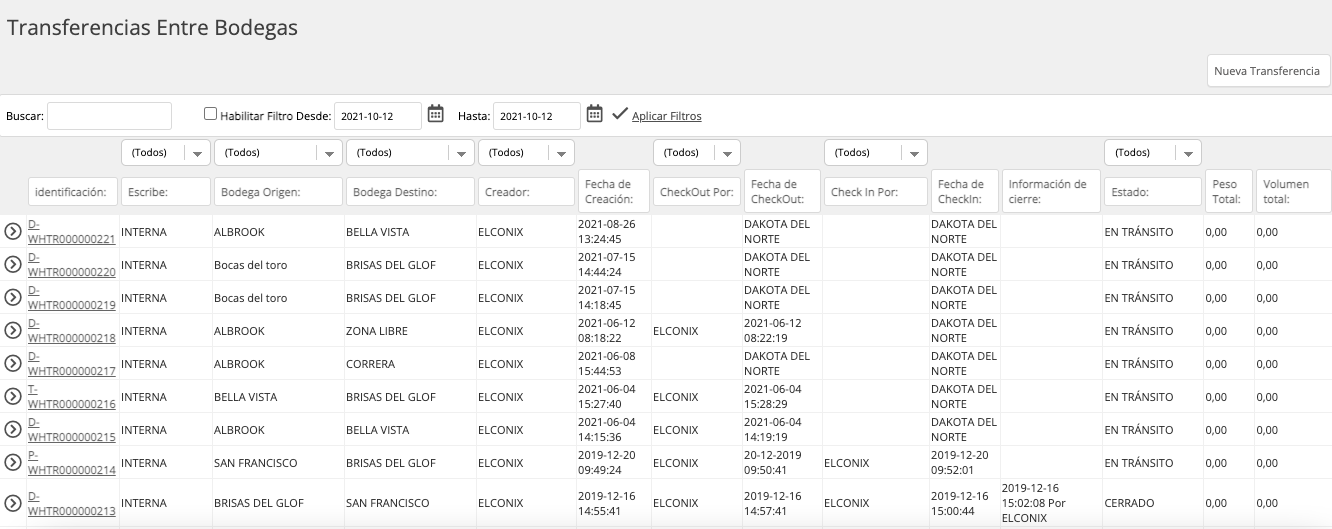Open transfer link D-WHTR000000221
Image resolution: width=1332 pixels, height=529 pixels.
coord(72,232)
